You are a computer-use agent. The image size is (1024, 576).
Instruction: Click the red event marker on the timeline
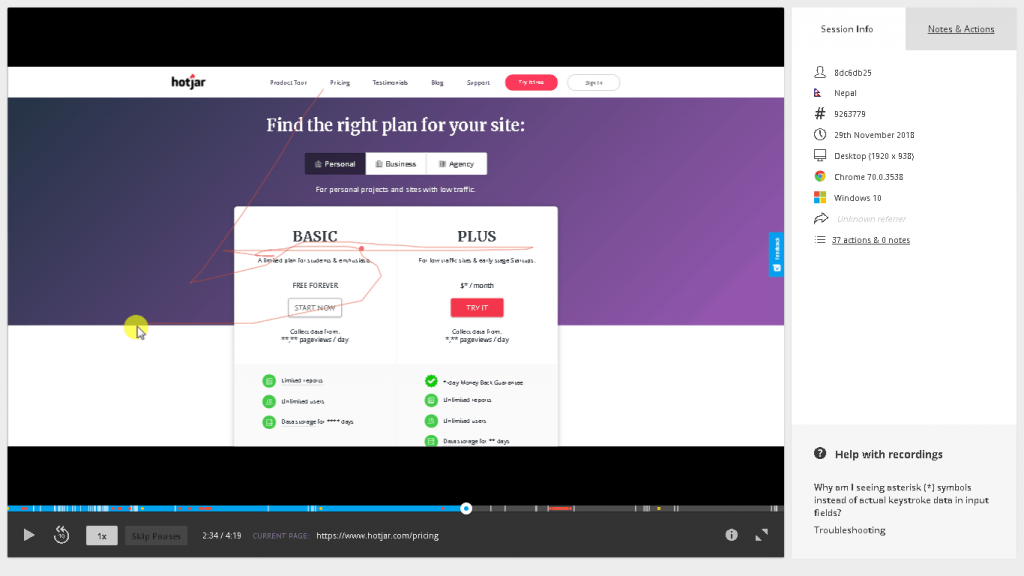[x=560, y=508]
